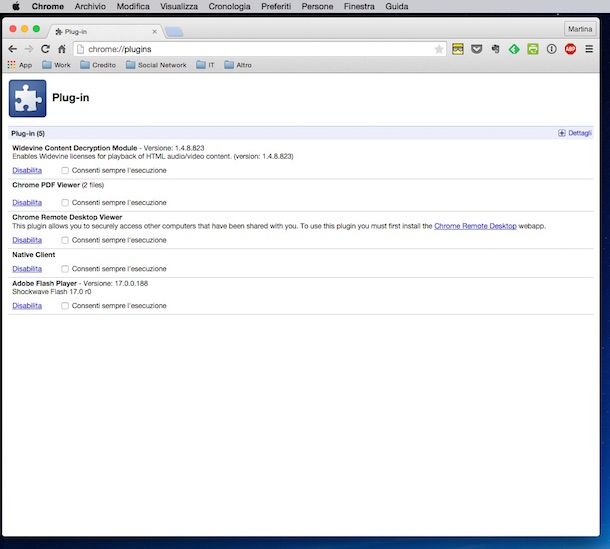Screen dimensions: 610x549
Task: Open the red Adblock Plus icon
Action: pos(570,49)
